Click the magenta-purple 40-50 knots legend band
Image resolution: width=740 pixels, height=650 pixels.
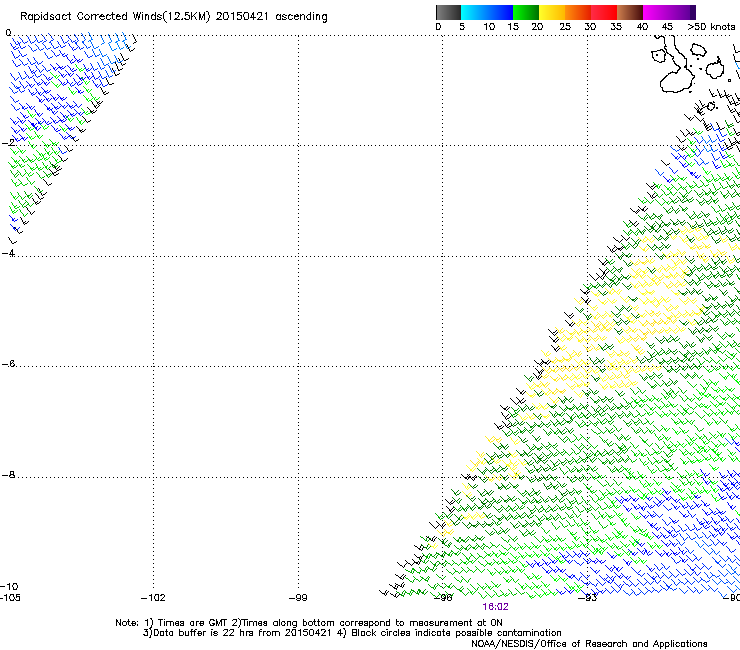tap(669, 12)
